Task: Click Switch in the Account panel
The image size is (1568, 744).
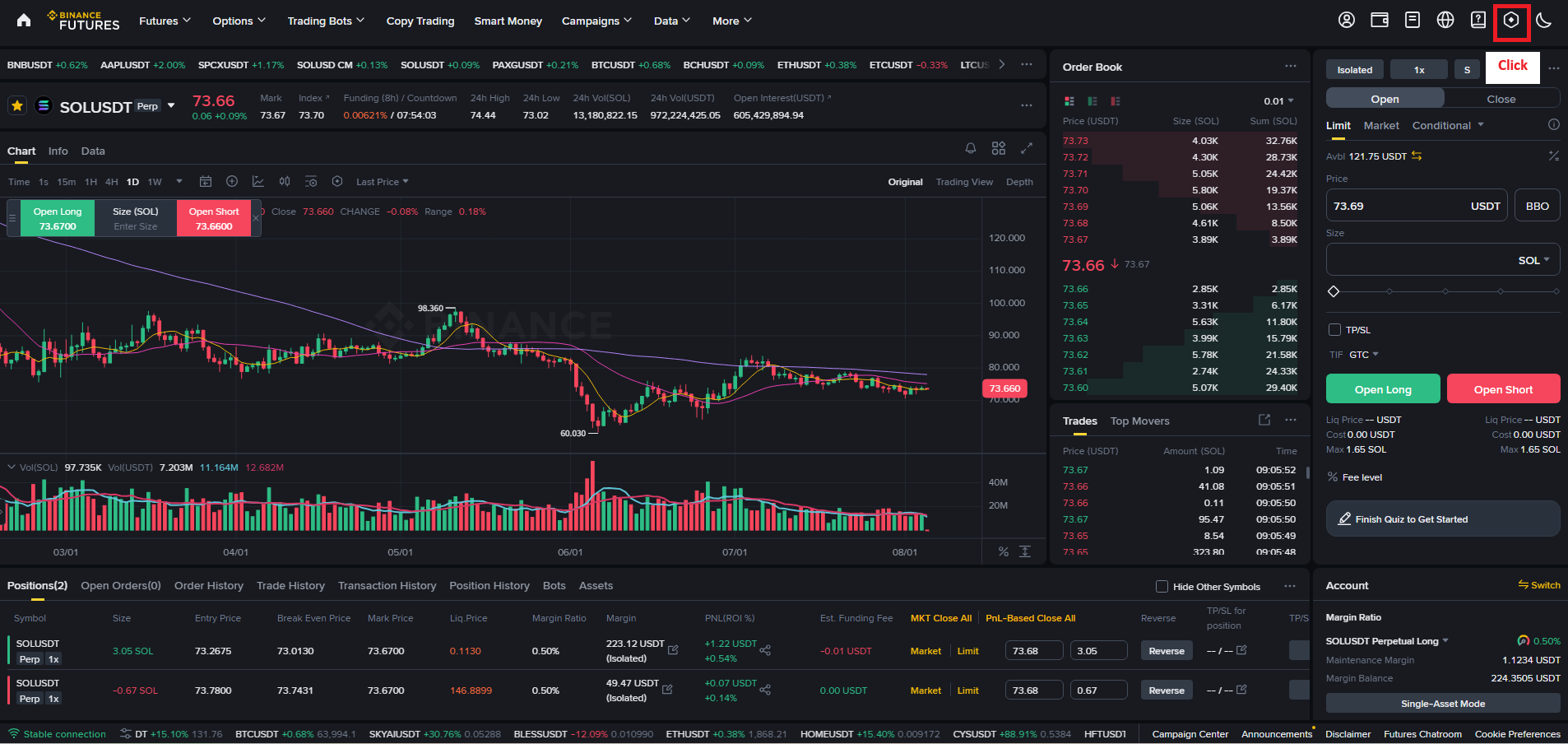Action: coord(1539,585)
